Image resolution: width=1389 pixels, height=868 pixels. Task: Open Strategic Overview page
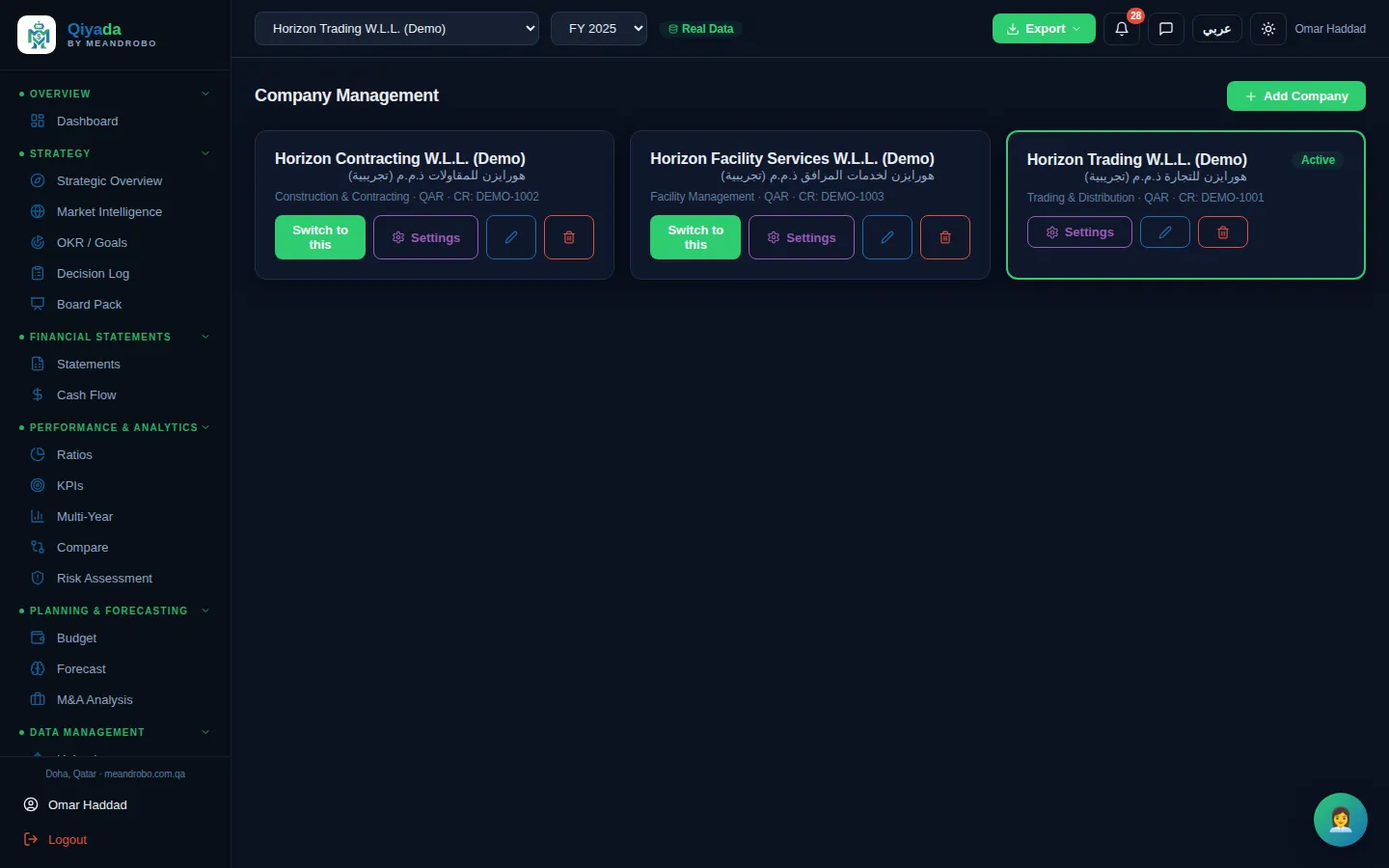pyautogui.click(x=116, y=181)
